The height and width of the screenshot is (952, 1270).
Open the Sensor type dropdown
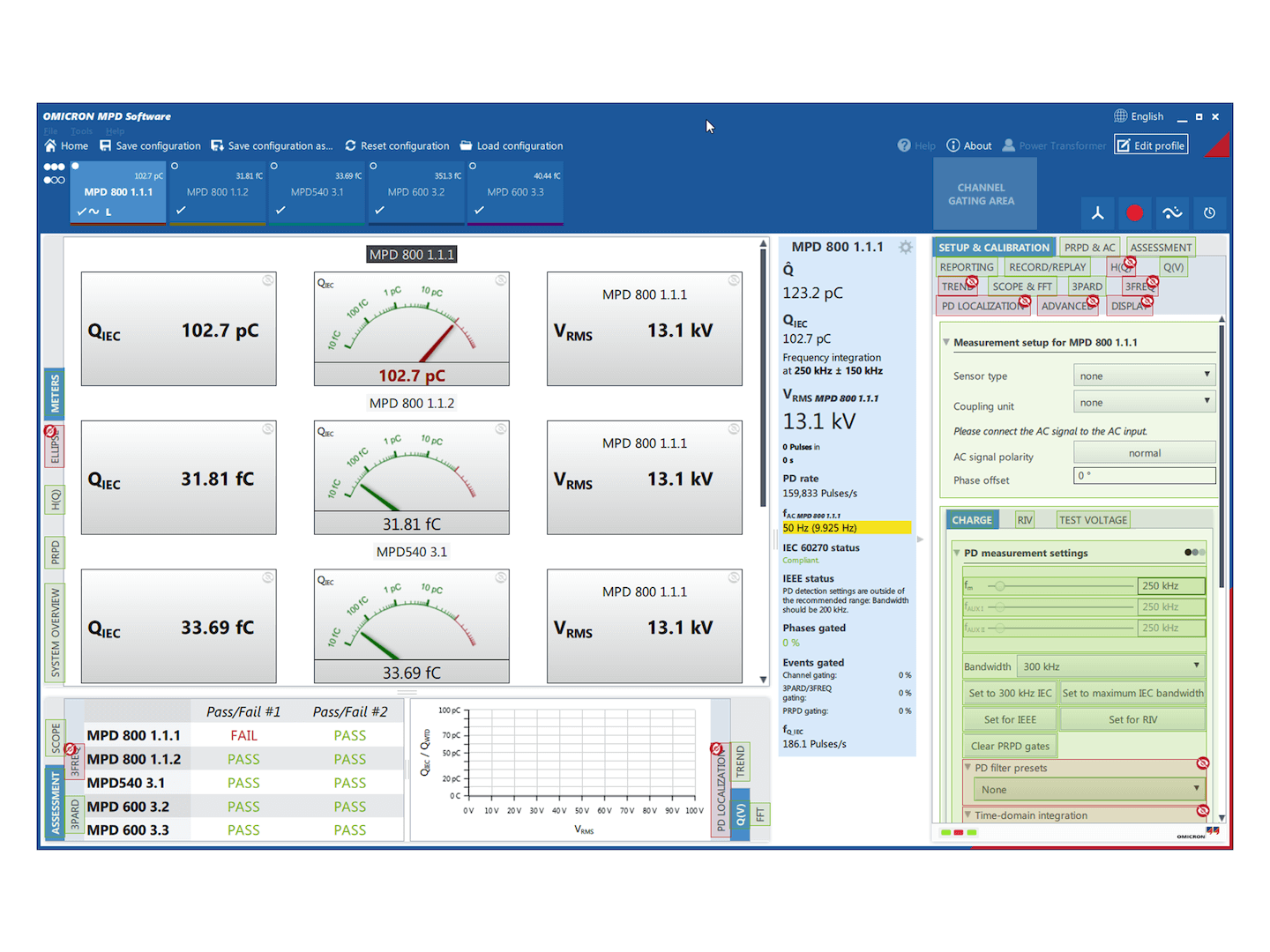pos(1144,375)
